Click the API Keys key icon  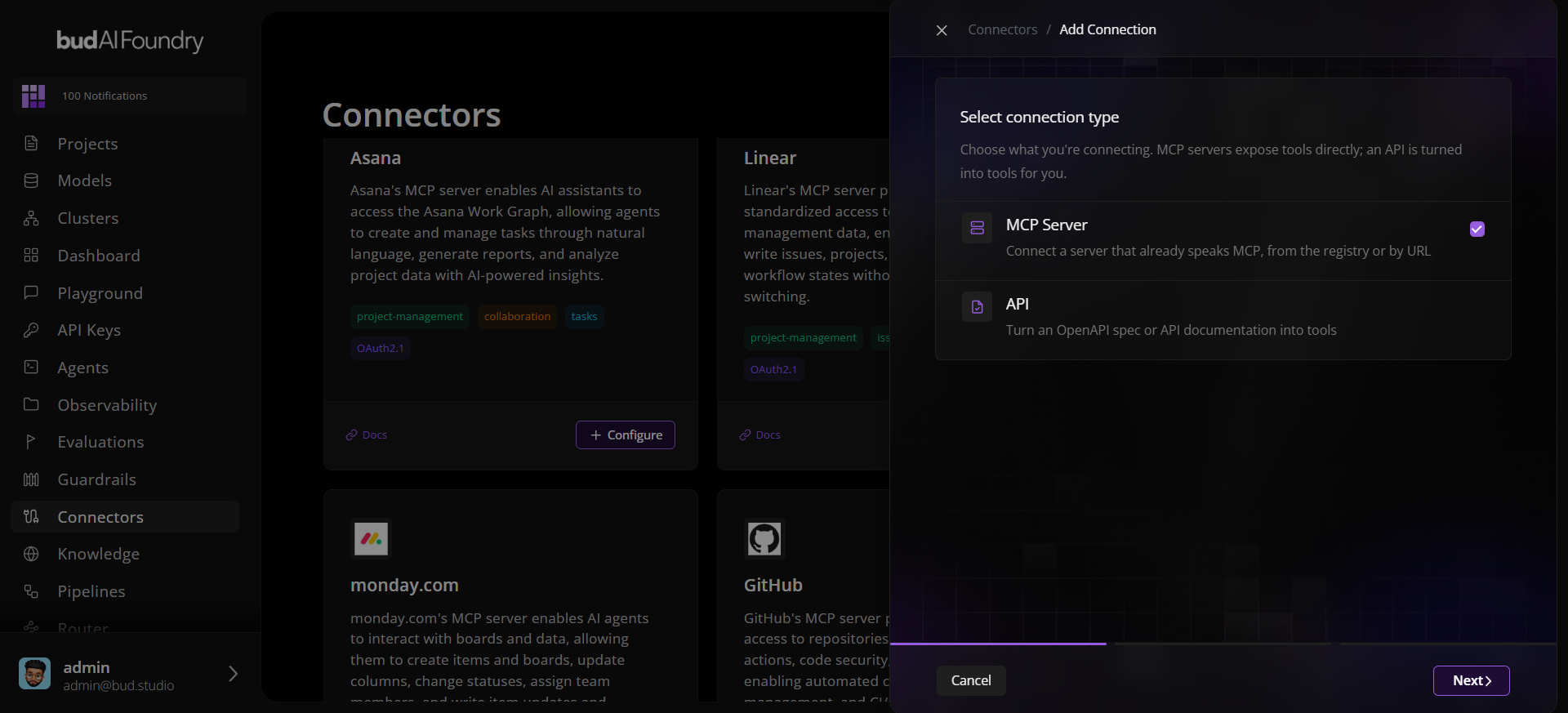pyautogui.click(x=31, y=330)
